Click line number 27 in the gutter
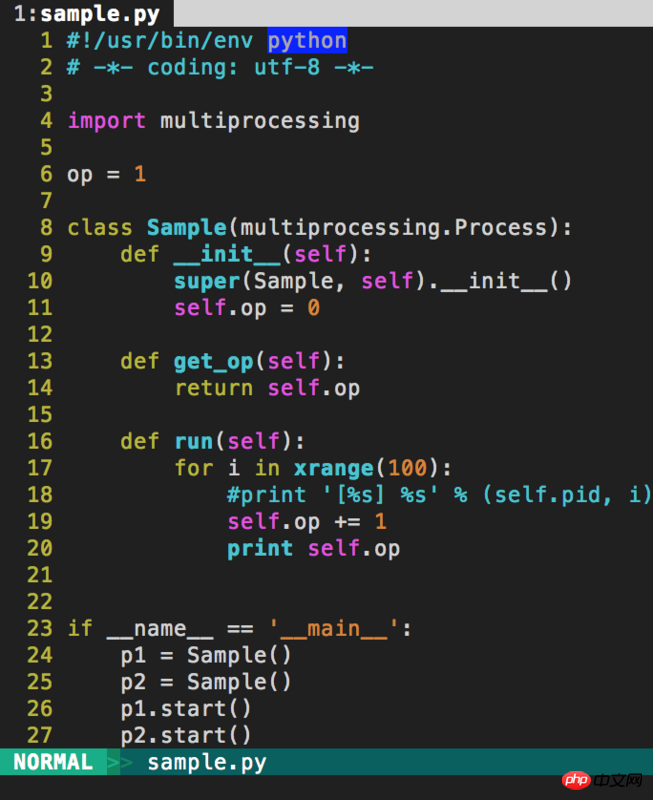Viewport: 653px width, 800px height. tap(40, 735)
